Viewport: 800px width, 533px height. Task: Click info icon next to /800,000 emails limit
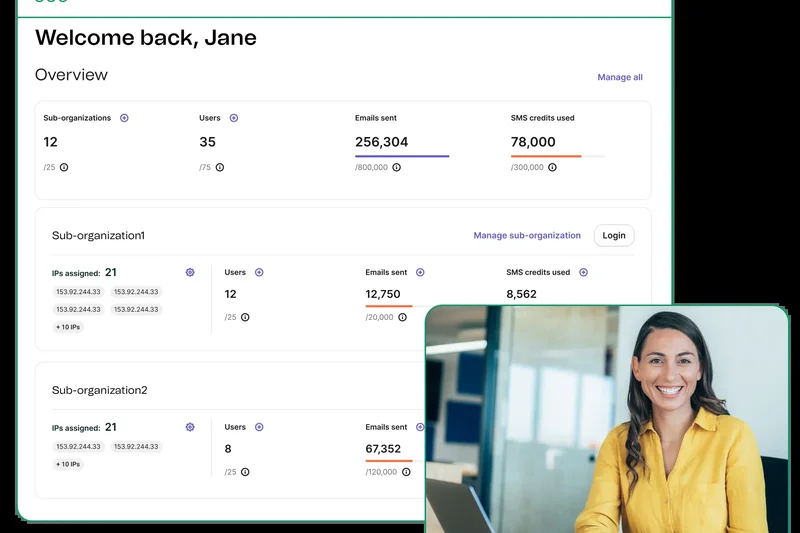tap(396, 167)
